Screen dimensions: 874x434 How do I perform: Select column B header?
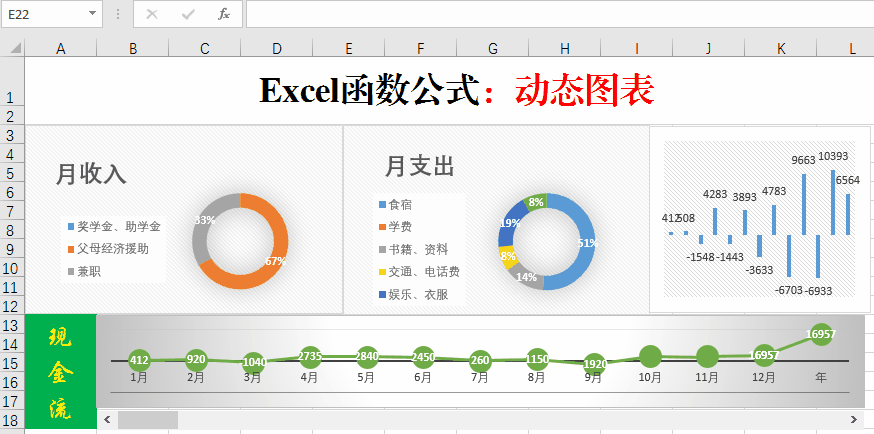pyautogui.click(x=133, y=49)
